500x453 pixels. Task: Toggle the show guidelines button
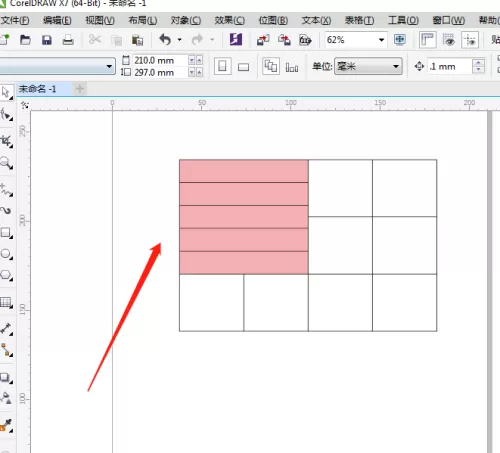pos(470,40)
